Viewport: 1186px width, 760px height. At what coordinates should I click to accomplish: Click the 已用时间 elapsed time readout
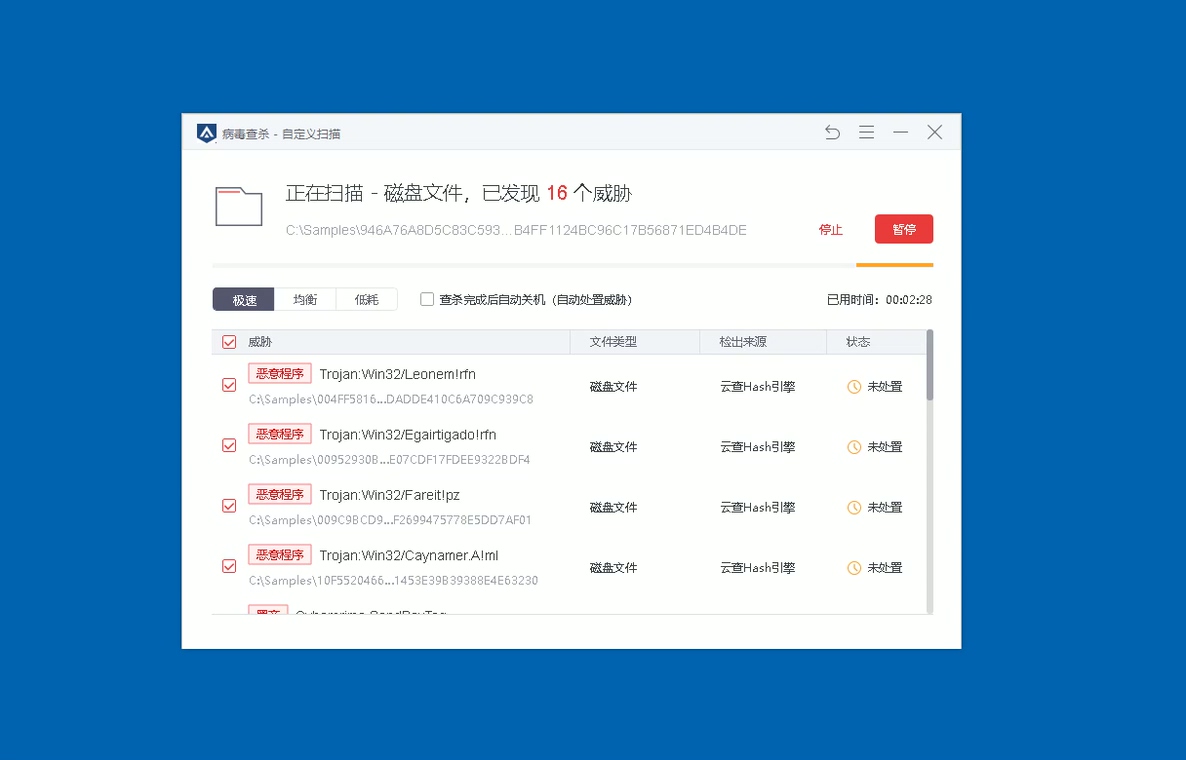tap(879, 299)
